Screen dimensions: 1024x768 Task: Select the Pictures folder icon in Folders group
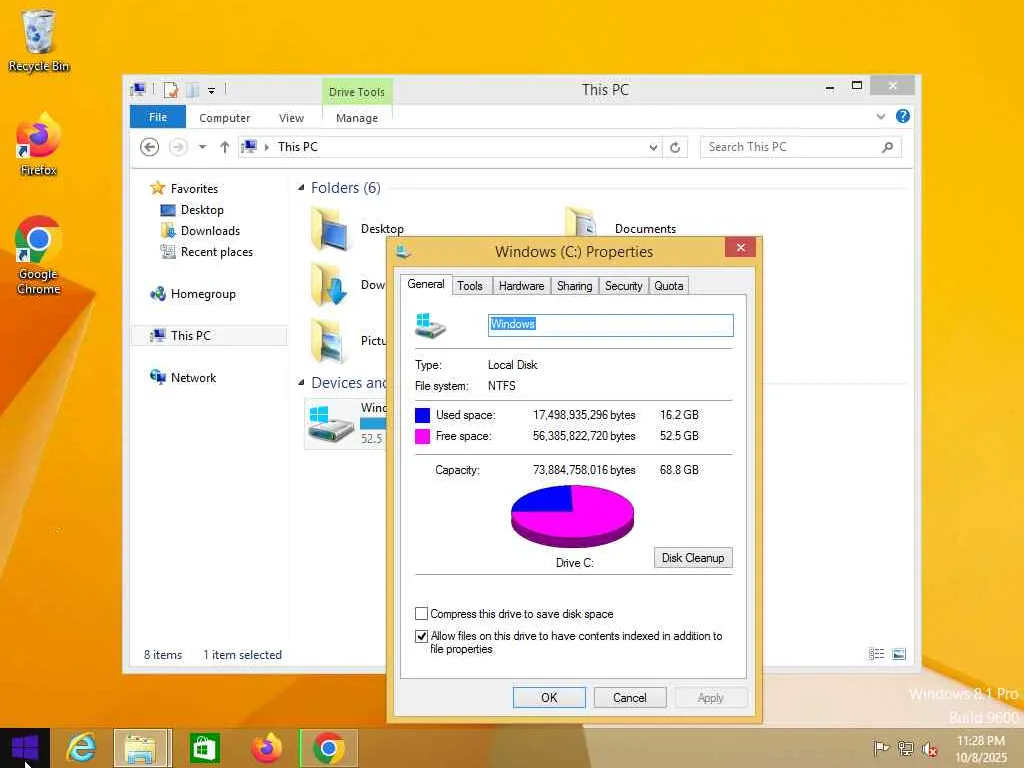pyautogui.click(x=329, y=340)
